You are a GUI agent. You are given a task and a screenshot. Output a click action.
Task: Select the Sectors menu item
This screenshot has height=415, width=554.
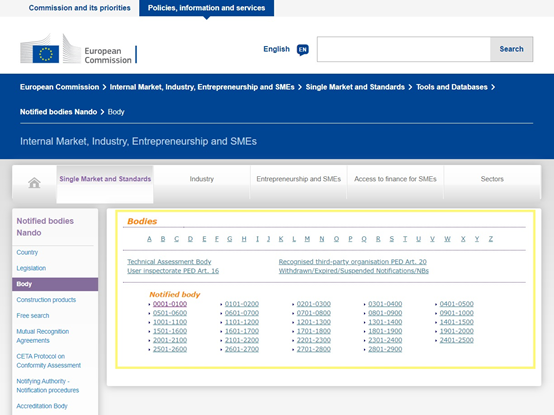[492, 179]
